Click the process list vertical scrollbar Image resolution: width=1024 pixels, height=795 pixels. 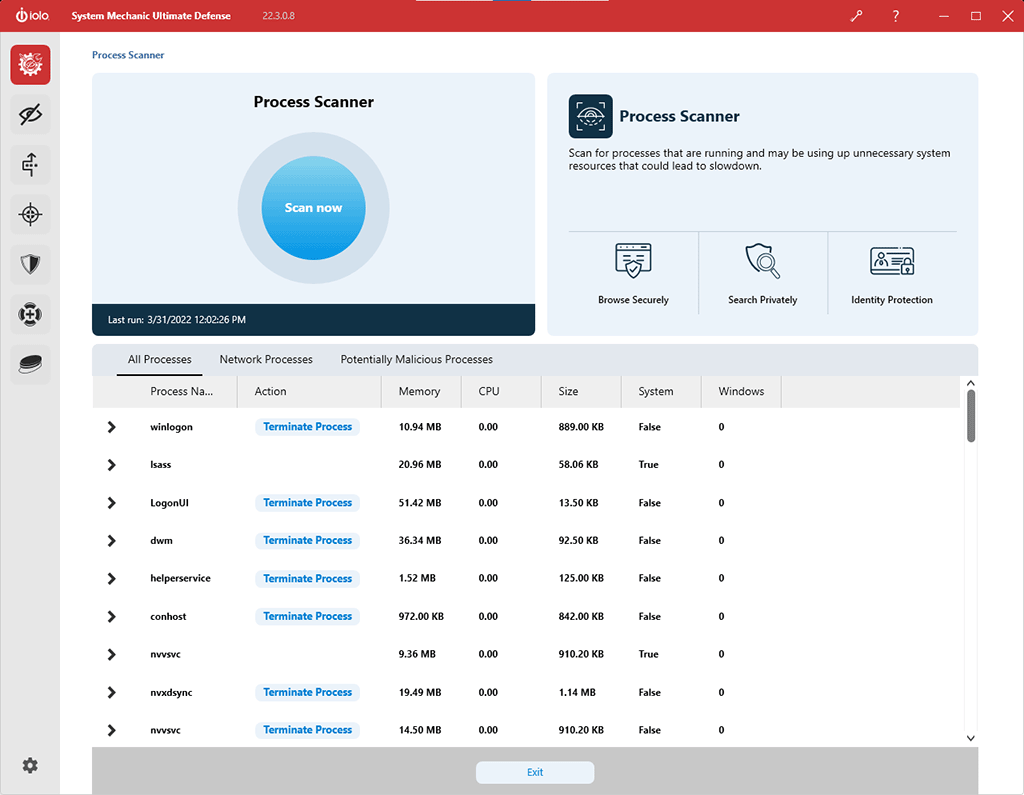pos(970,415)
